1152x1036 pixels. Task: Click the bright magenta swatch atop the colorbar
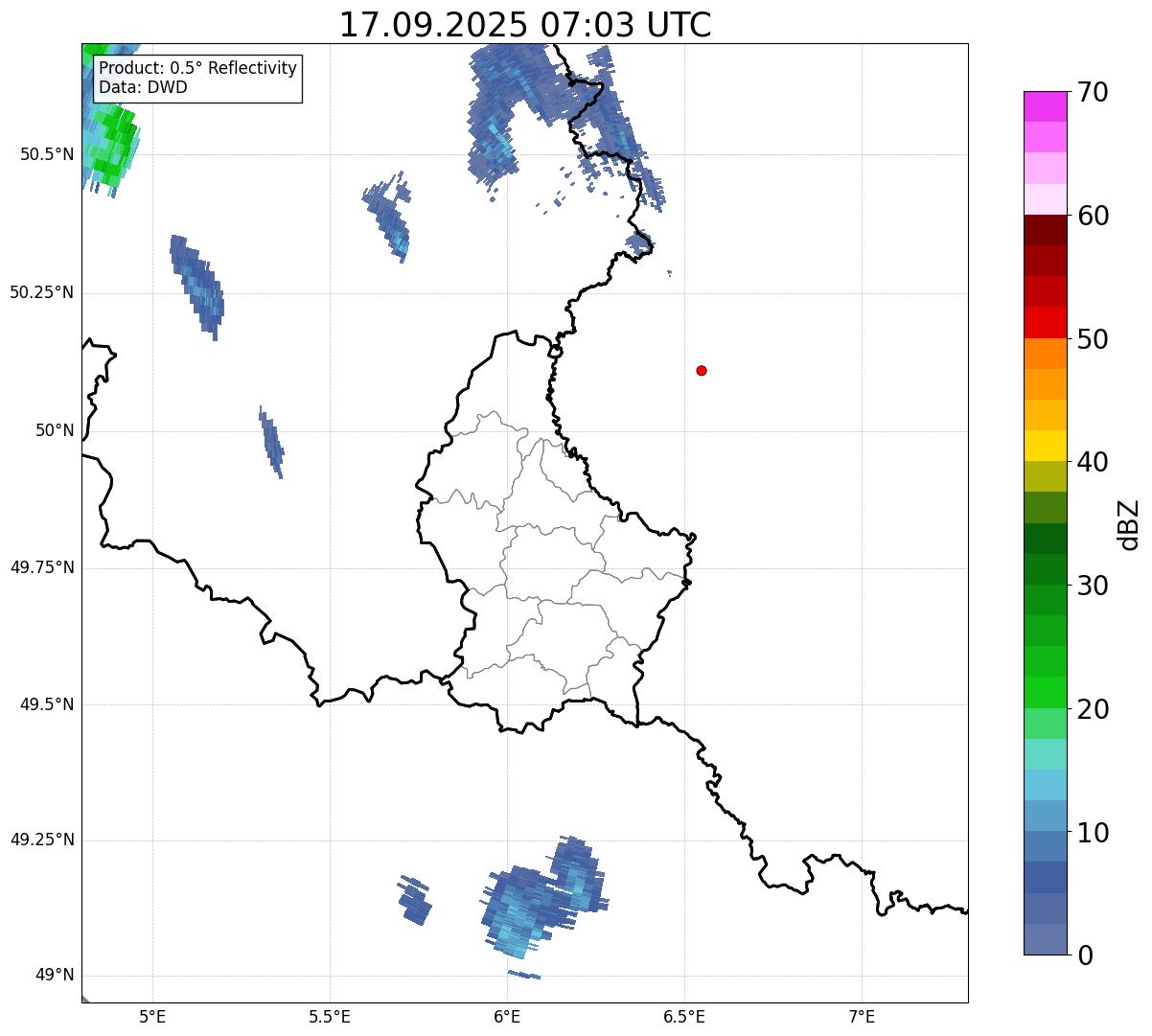[1045, 106]
